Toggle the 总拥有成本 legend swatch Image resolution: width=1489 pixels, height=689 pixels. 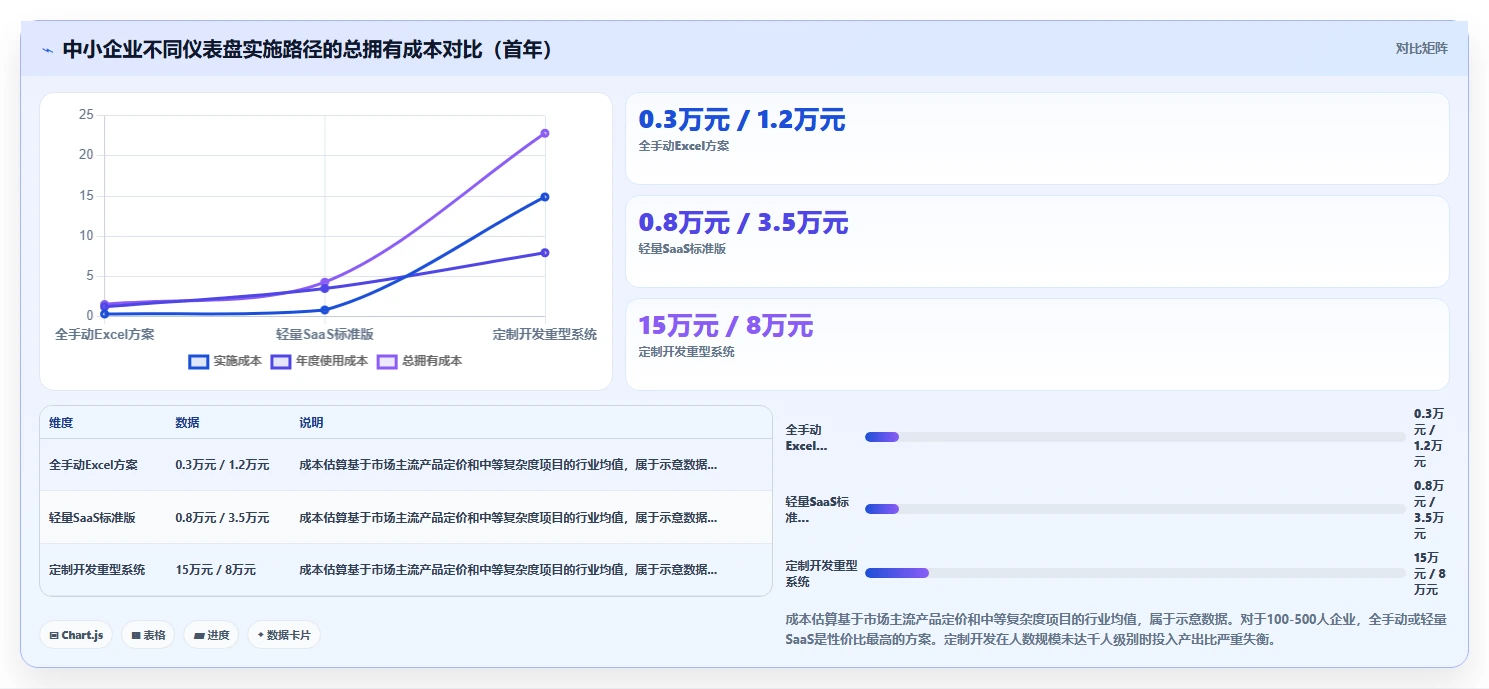(x=387, y=361)
